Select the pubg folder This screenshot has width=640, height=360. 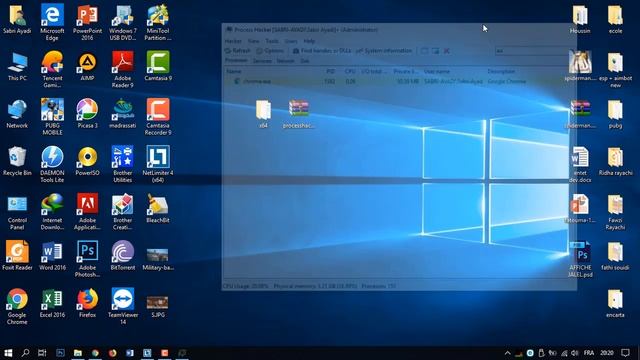pos(615,114)
